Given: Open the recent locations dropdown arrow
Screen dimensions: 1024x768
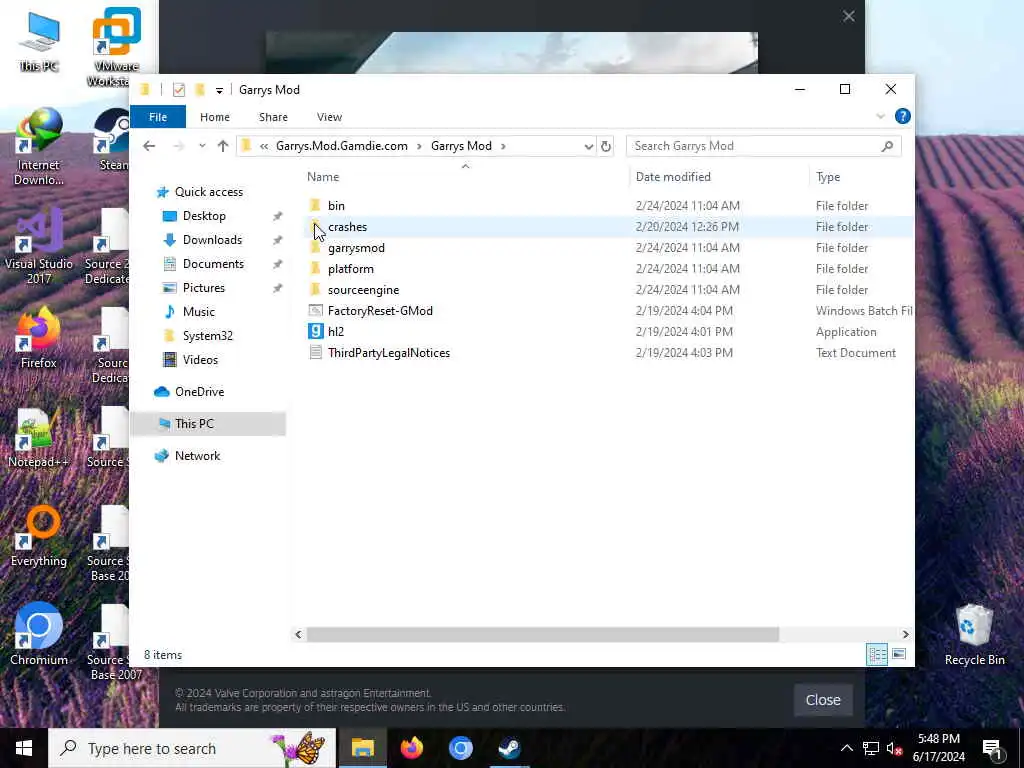Looking at the screenshot, I should point(202,146).
